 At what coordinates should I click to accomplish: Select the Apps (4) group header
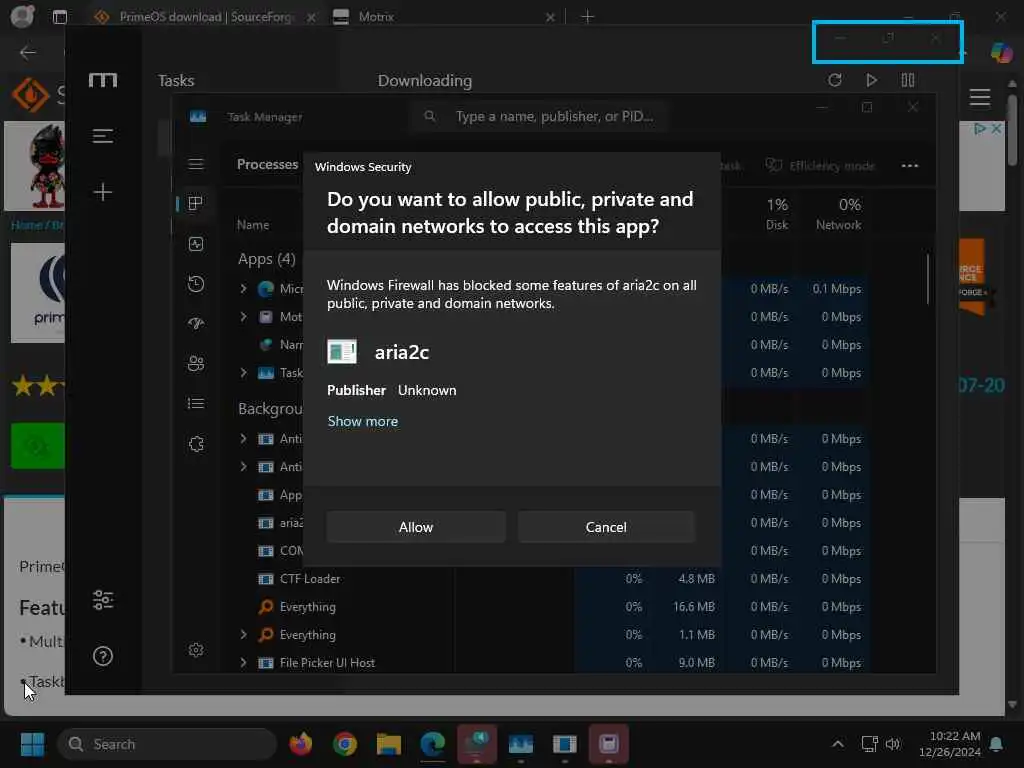point(266,259)
